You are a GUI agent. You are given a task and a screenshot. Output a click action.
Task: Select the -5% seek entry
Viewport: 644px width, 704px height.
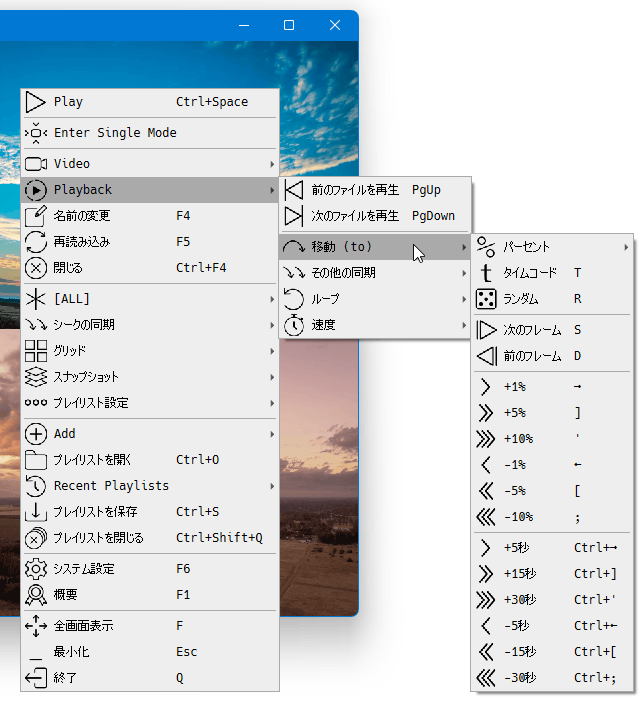click(552, 491)
